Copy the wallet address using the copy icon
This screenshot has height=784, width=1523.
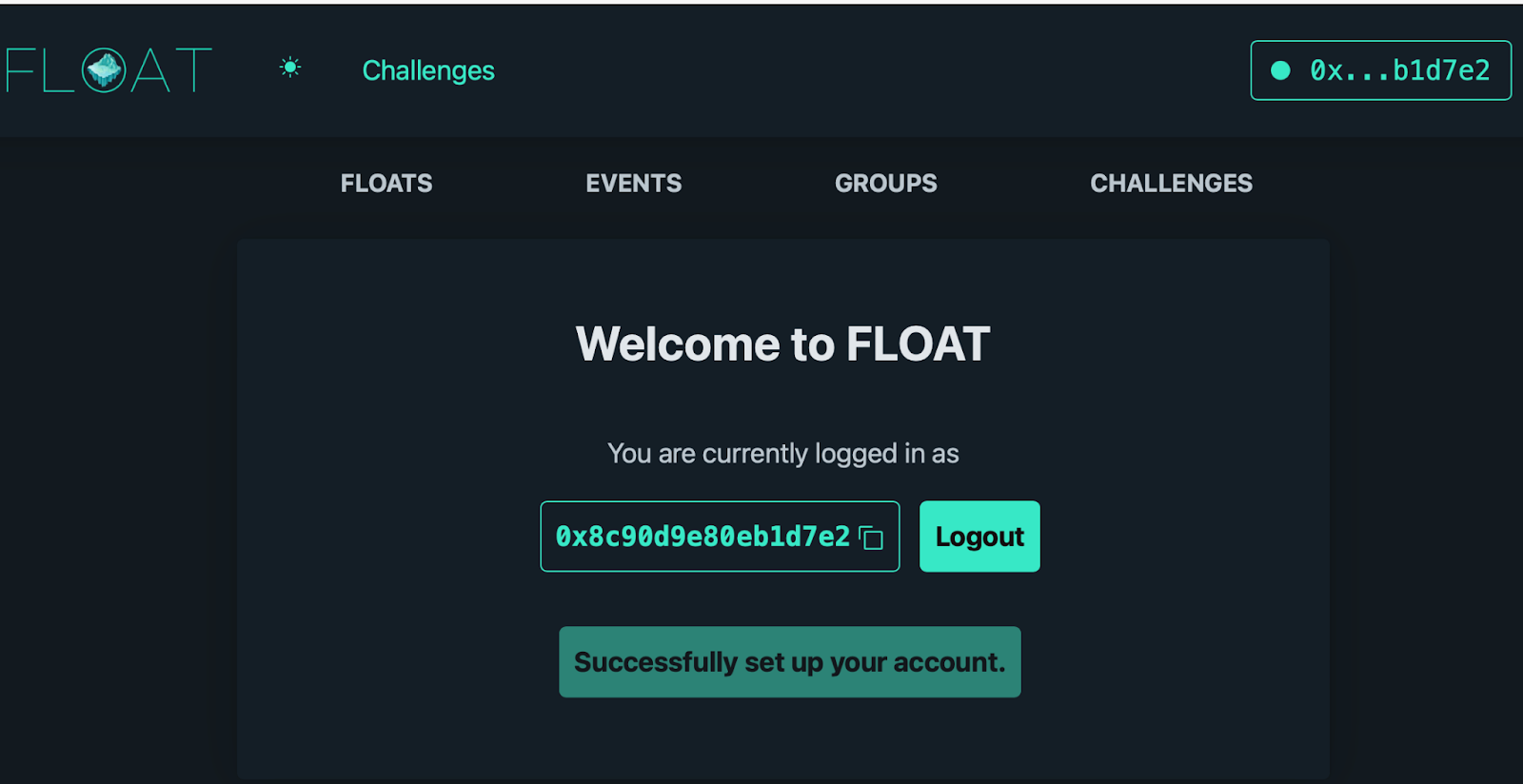tap(871, 538)
